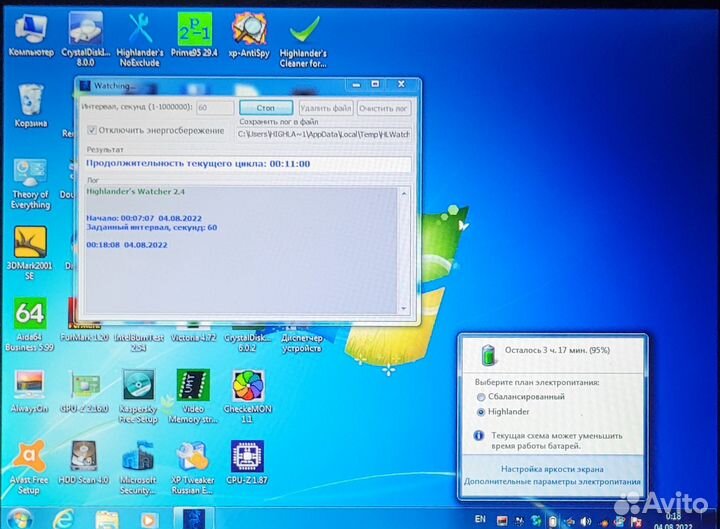
Task: Open Windows Media Player taskbar icon
Action: 148,520
